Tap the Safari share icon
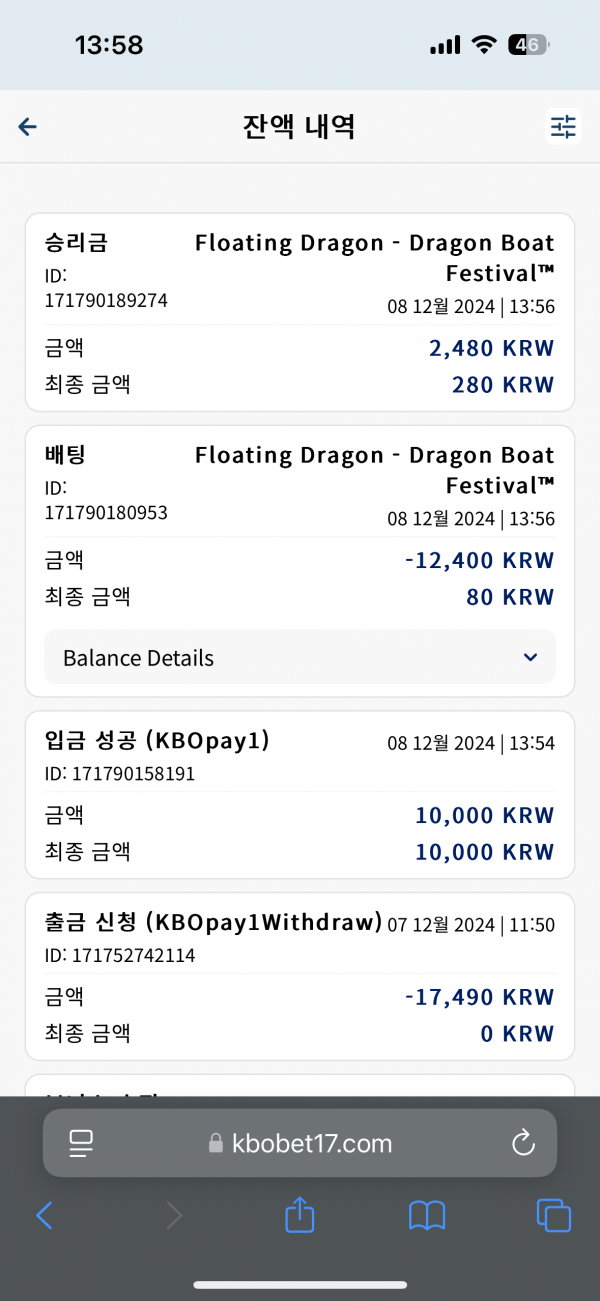 click(300, 1215)
